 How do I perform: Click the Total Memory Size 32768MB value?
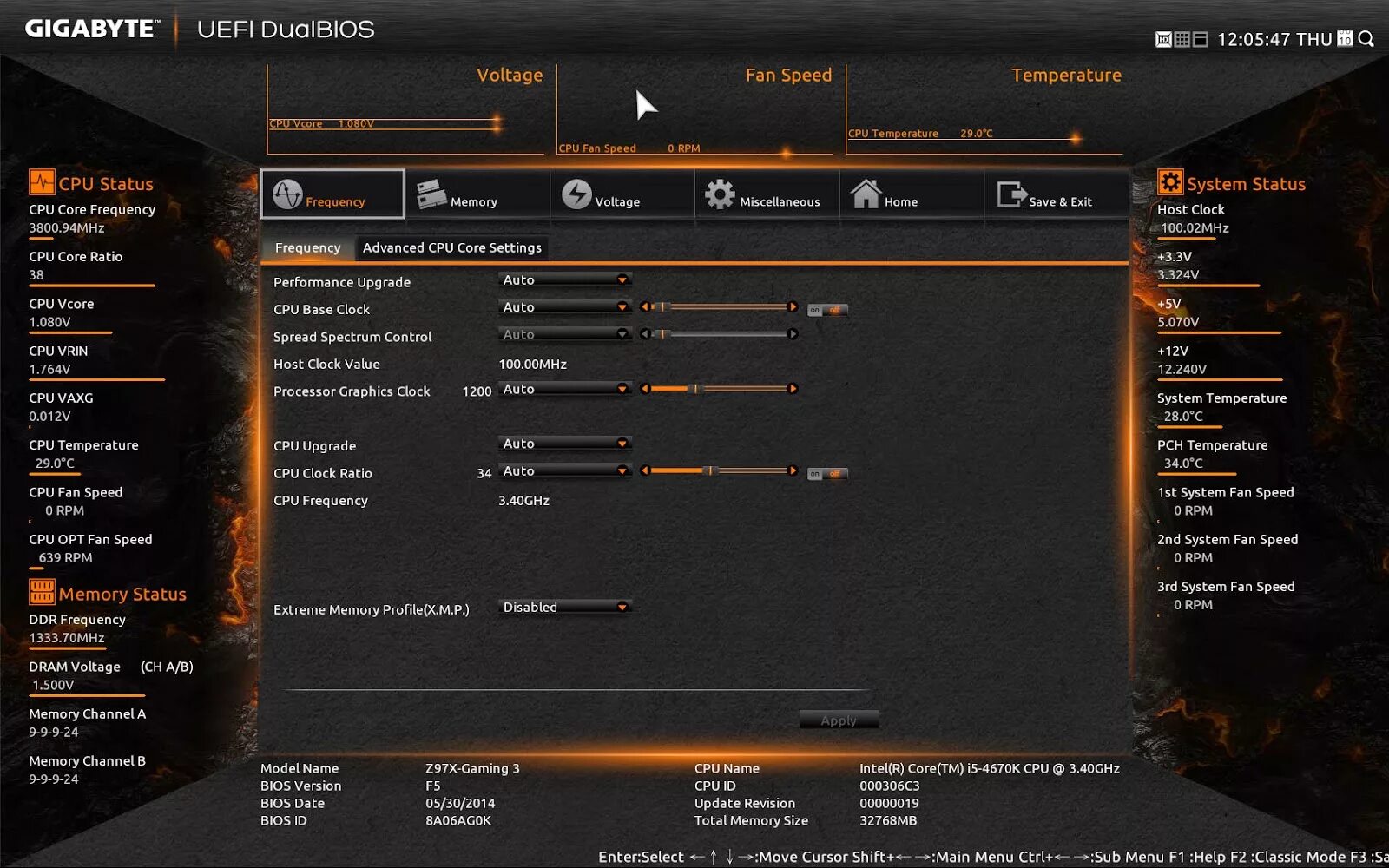888,820
